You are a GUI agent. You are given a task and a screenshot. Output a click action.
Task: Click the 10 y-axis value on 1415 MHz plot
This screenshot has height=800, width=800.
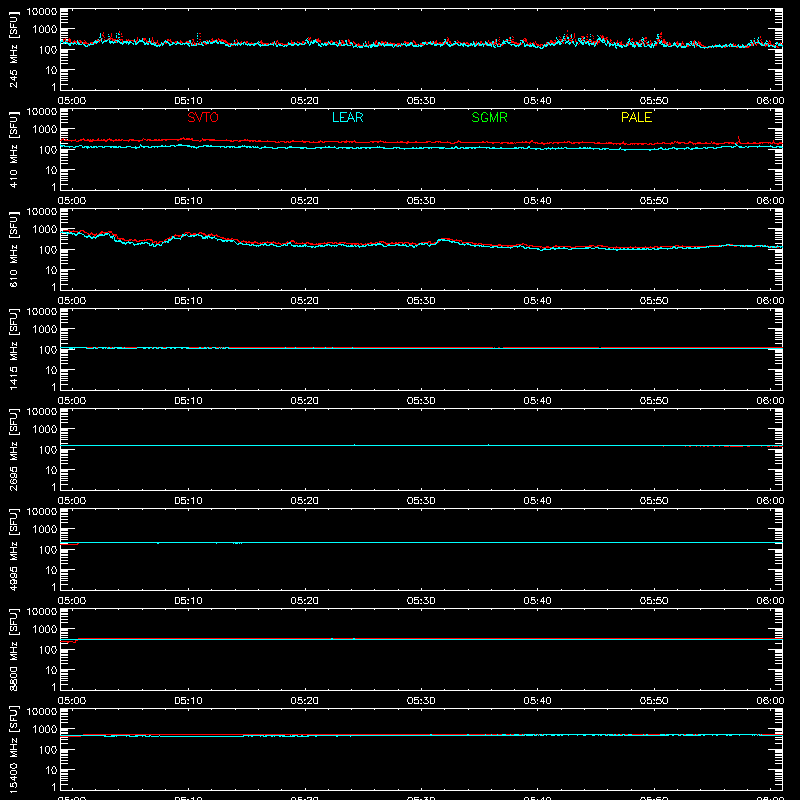click(x=51, y=370)
